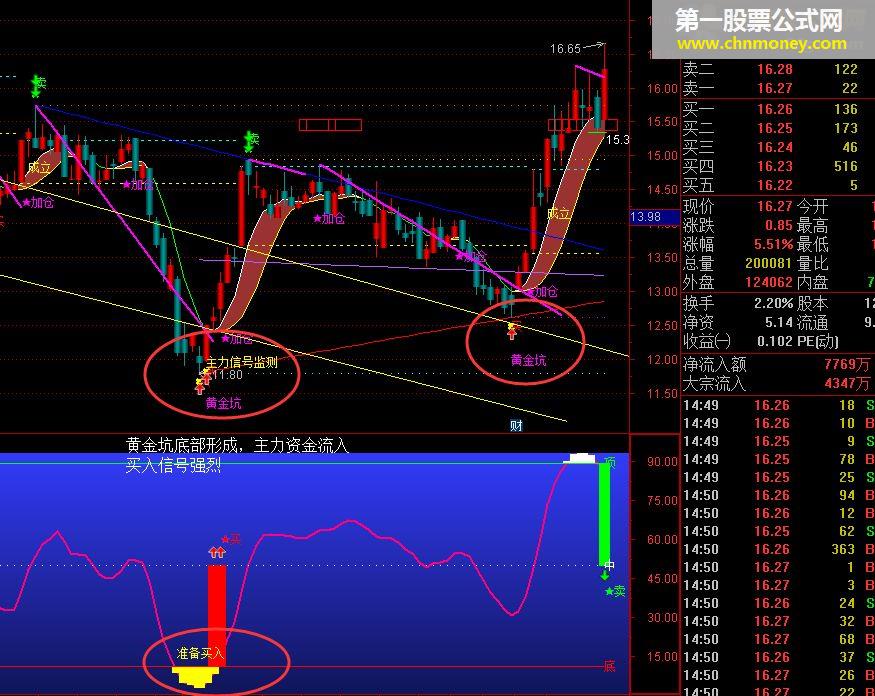875x696 pixels.
Task: Click the 今开 label
Action: pos(812,207)
